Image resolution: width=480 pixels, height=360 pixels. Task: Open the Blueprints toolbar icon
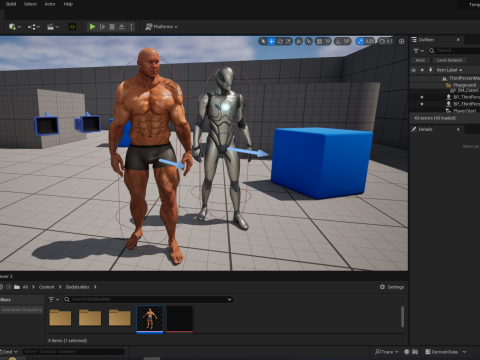point(34,27)
